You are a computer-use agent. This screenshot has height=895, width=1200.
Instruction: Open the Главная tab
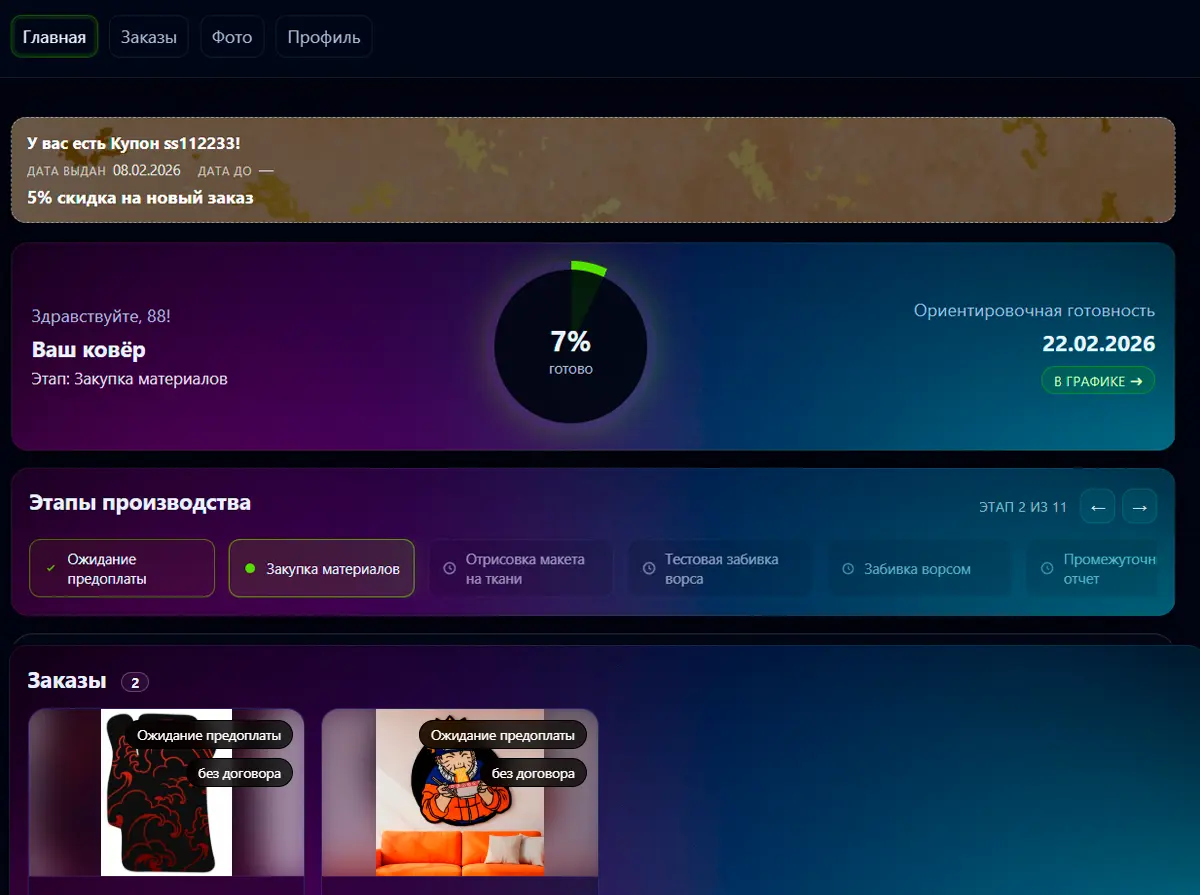tap(54, 38)
